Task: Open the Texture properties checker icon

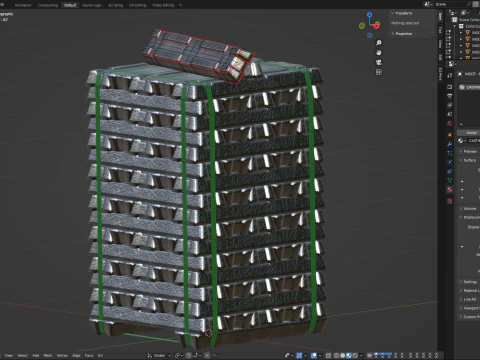Action: point(450,201)
